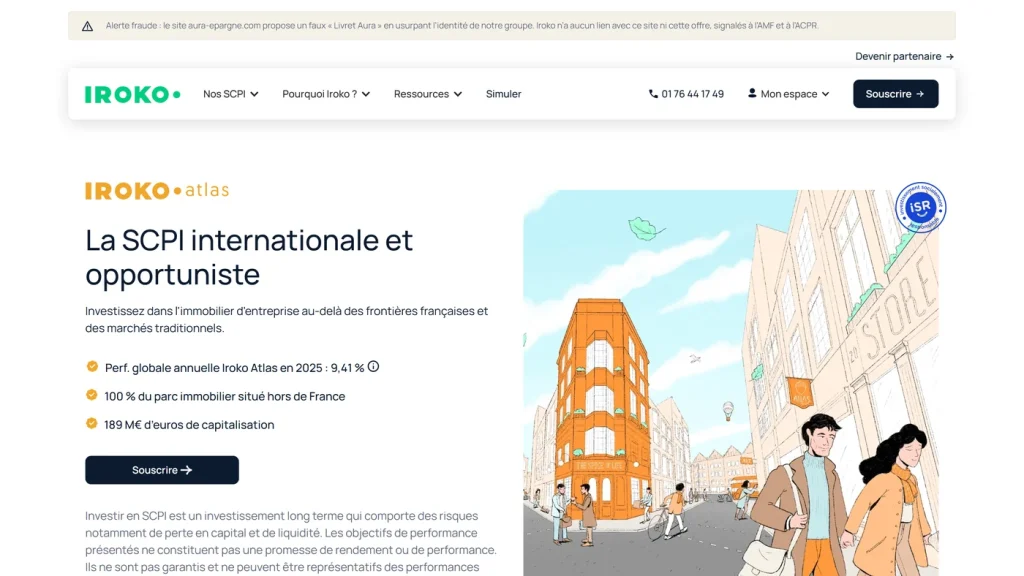This screenshot has width=1024, height=576.
Task: Click the 'Investissez dans l'immobilier d'entreprise' paragraph
Action: point(287,319)
